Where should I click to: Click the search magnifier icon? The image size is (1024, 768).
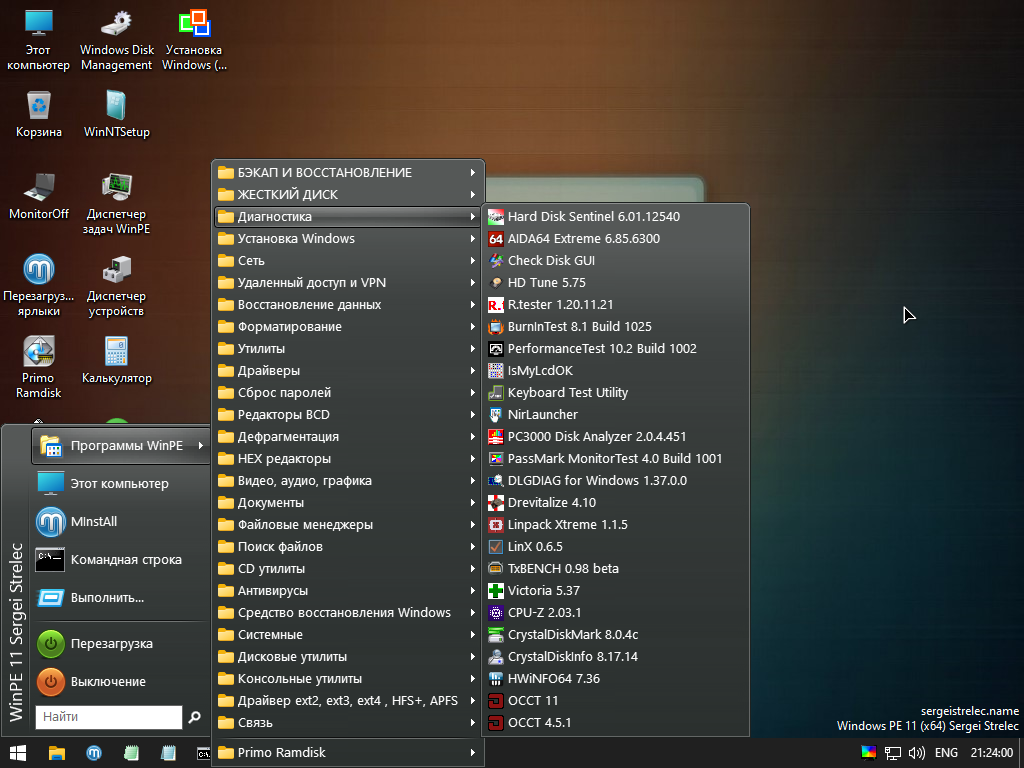195,717
